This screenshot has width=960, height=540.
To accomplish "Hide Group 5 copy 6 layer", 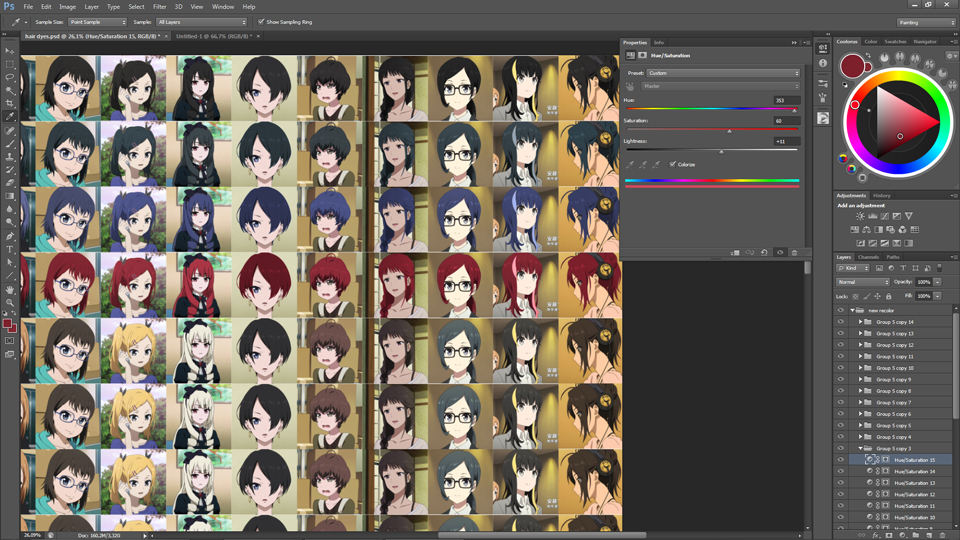I will coord(841,414).
